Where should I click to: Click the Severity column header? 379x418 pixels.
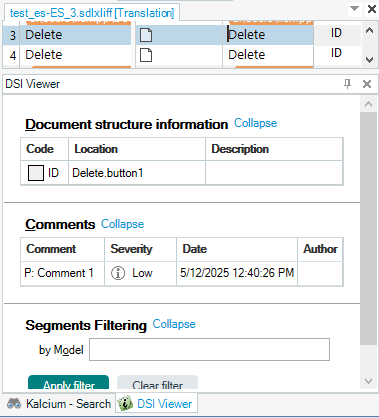click(140, 249)
